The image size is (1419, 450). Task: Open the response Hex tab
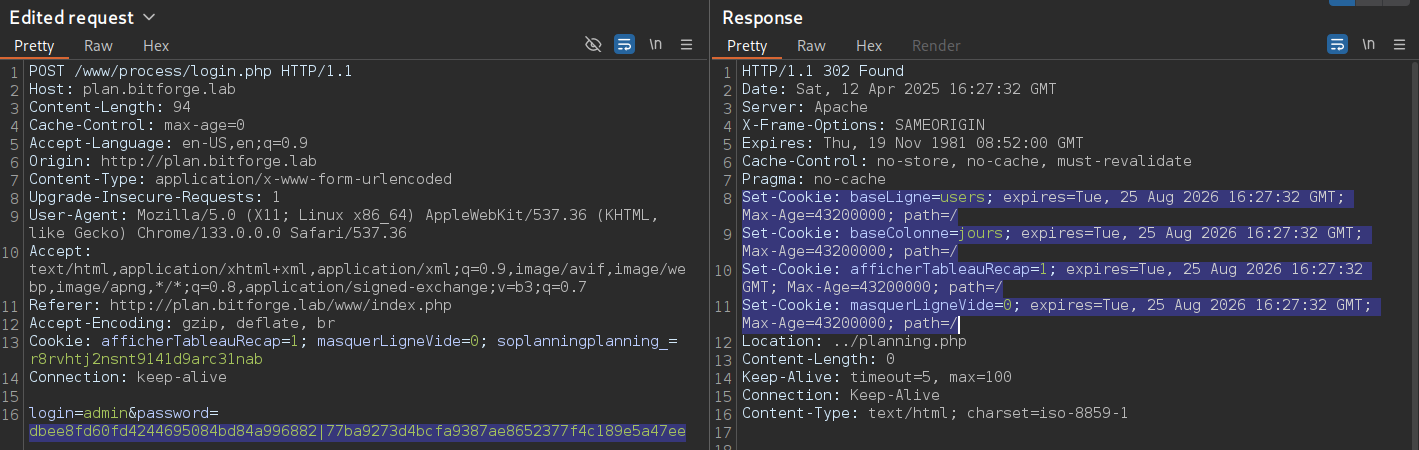[869, 46]
